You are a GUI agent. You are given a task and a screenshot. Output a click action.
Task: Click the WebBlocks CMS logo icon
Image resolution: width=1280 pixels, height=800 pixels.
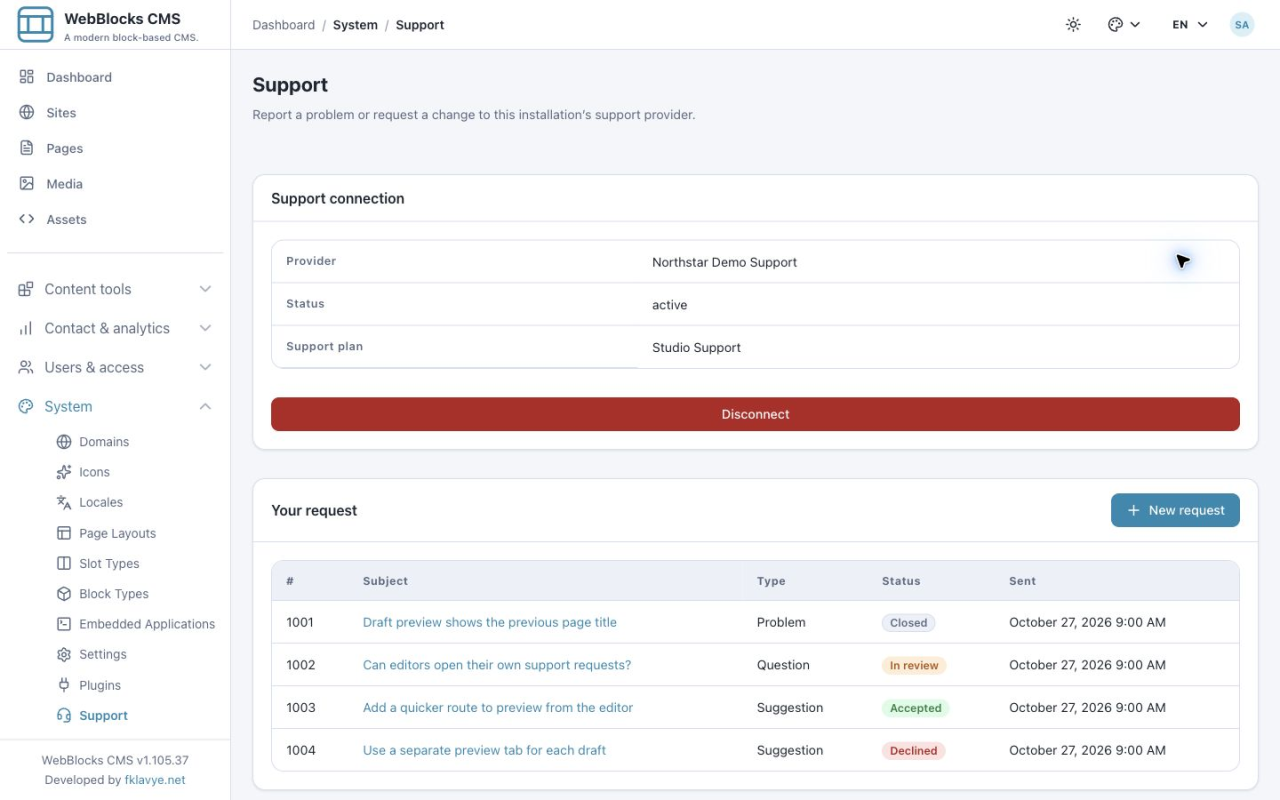(x=36, y=24)
